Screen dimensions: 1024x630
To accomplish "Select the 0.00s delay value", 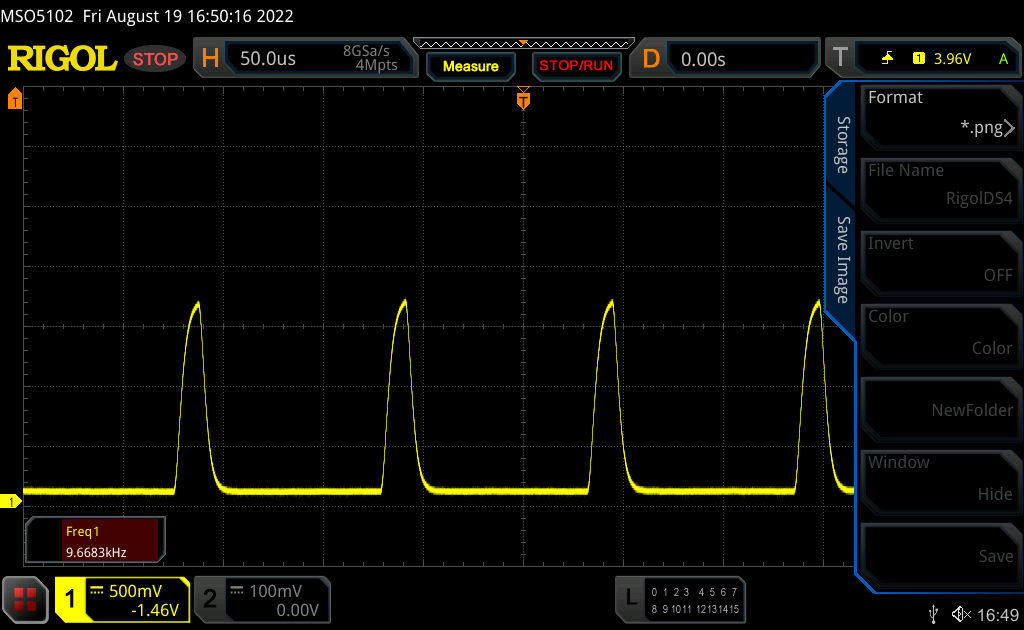I will coord(703,59).
